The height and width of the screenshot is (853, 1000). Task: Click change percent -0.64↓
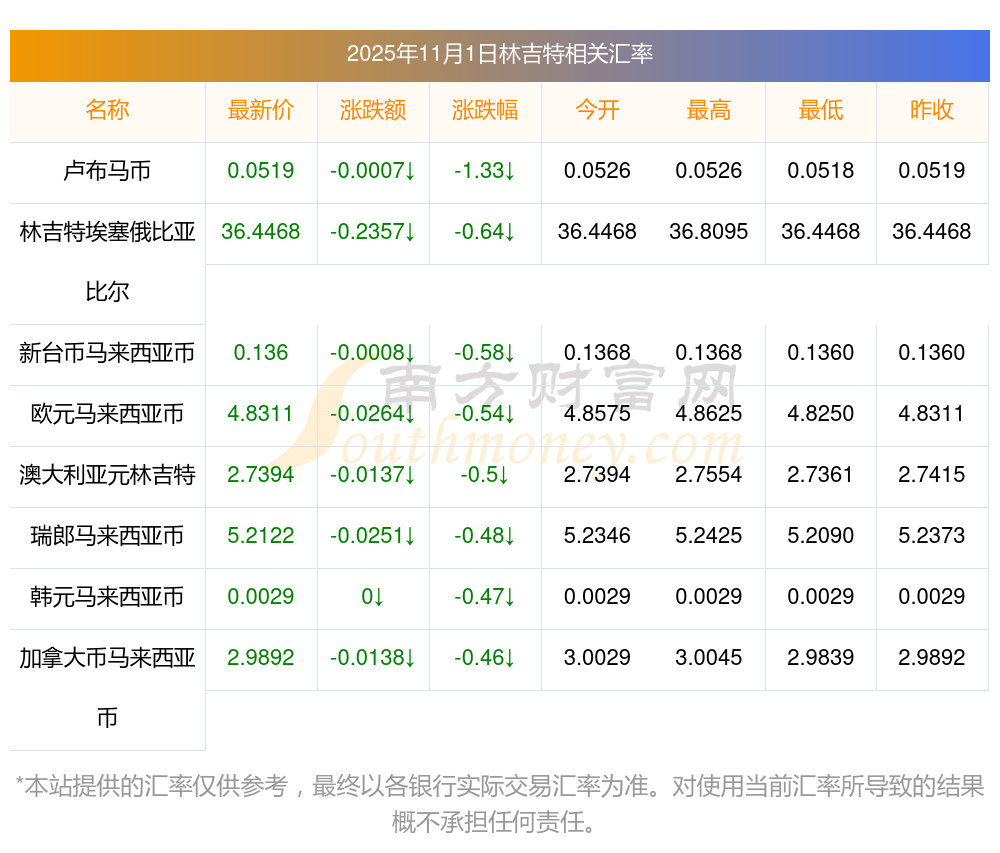tap(485, 231)
